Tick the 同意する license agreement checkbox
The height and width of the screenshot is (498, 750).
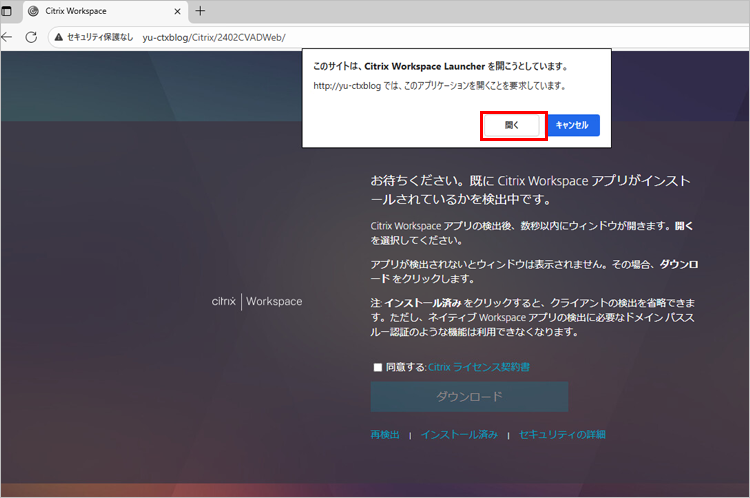[378, 367]
